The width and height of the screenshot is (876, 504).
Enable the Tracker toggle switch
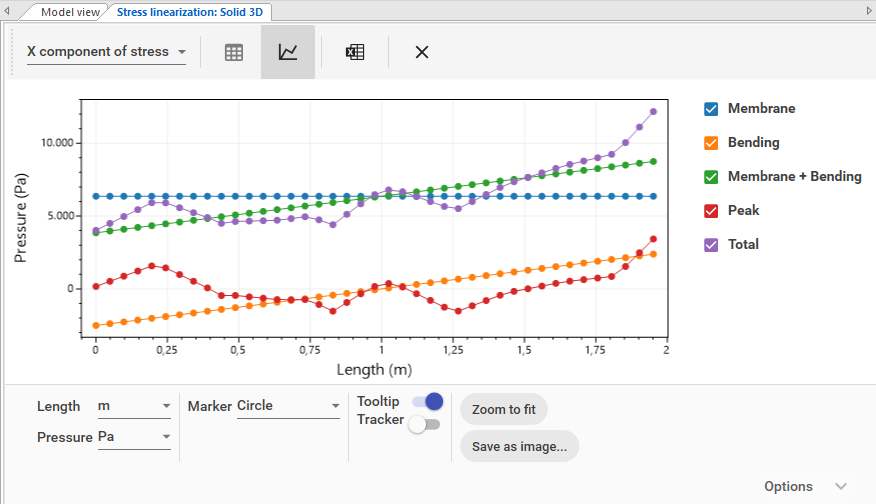tap(425, 424)
